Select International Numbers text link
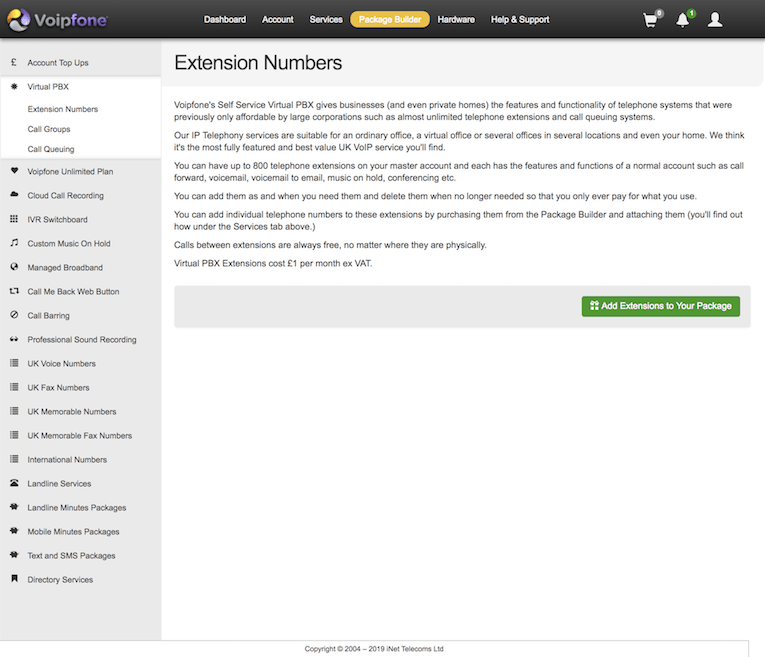 (x=67, y=459)
